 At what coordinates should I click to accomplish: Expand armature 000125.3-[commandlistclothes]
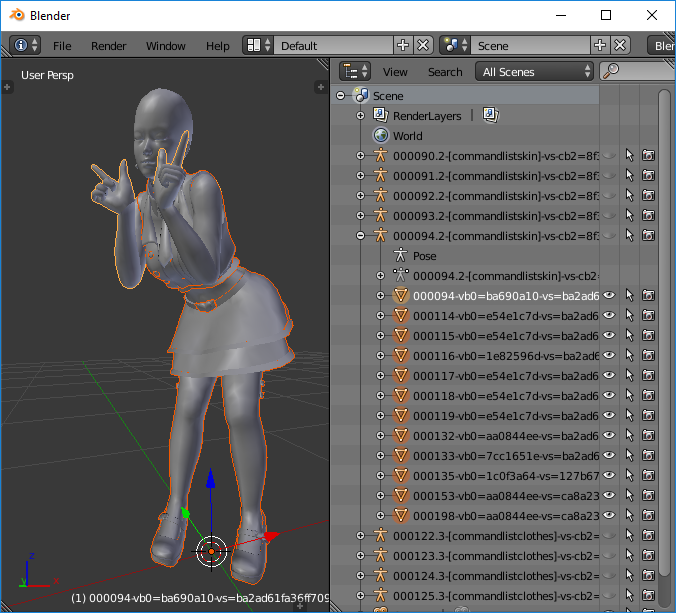click(360, 596)
